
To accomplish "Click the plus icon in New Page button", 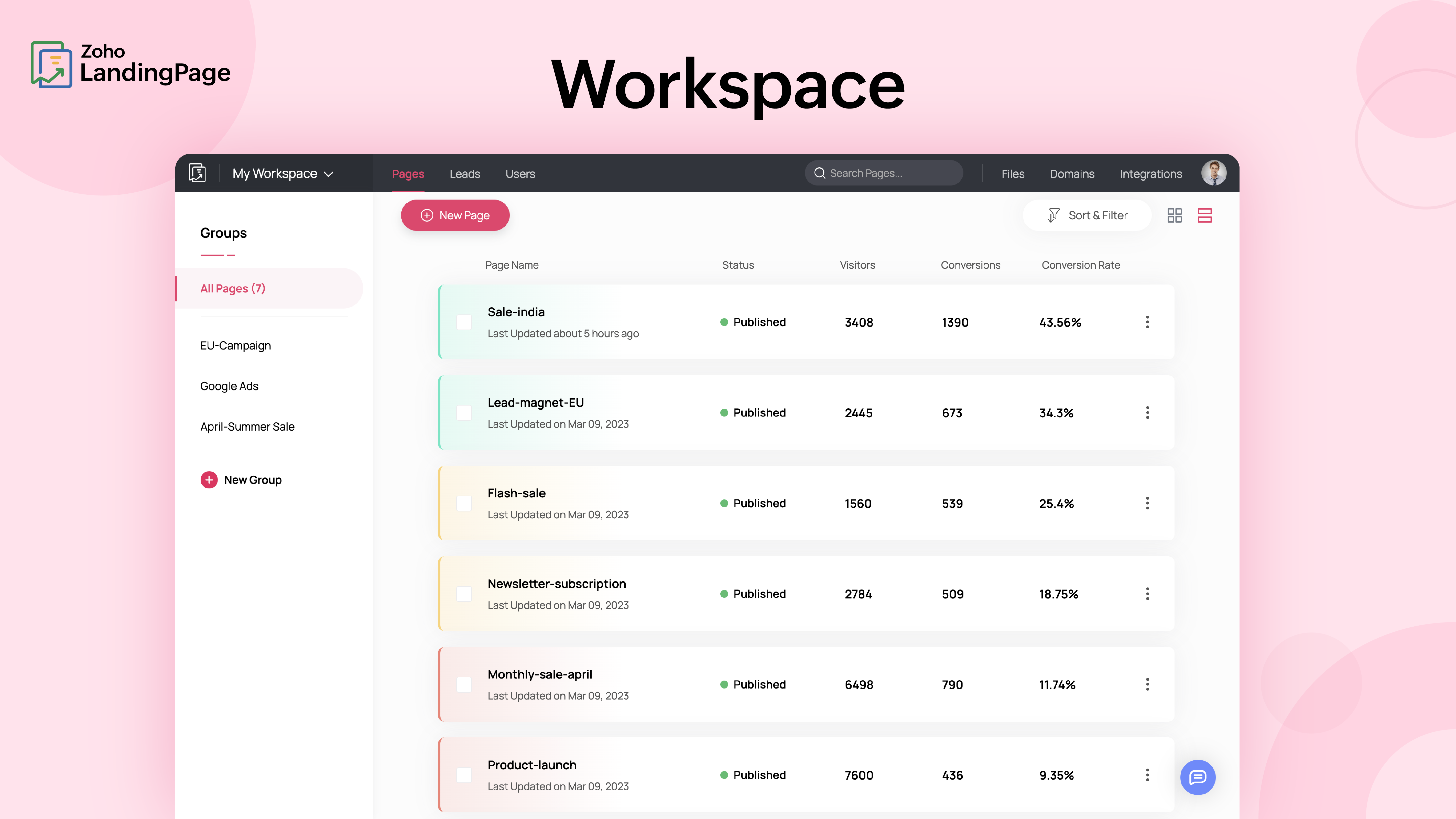I will click(x=427, y=215).
